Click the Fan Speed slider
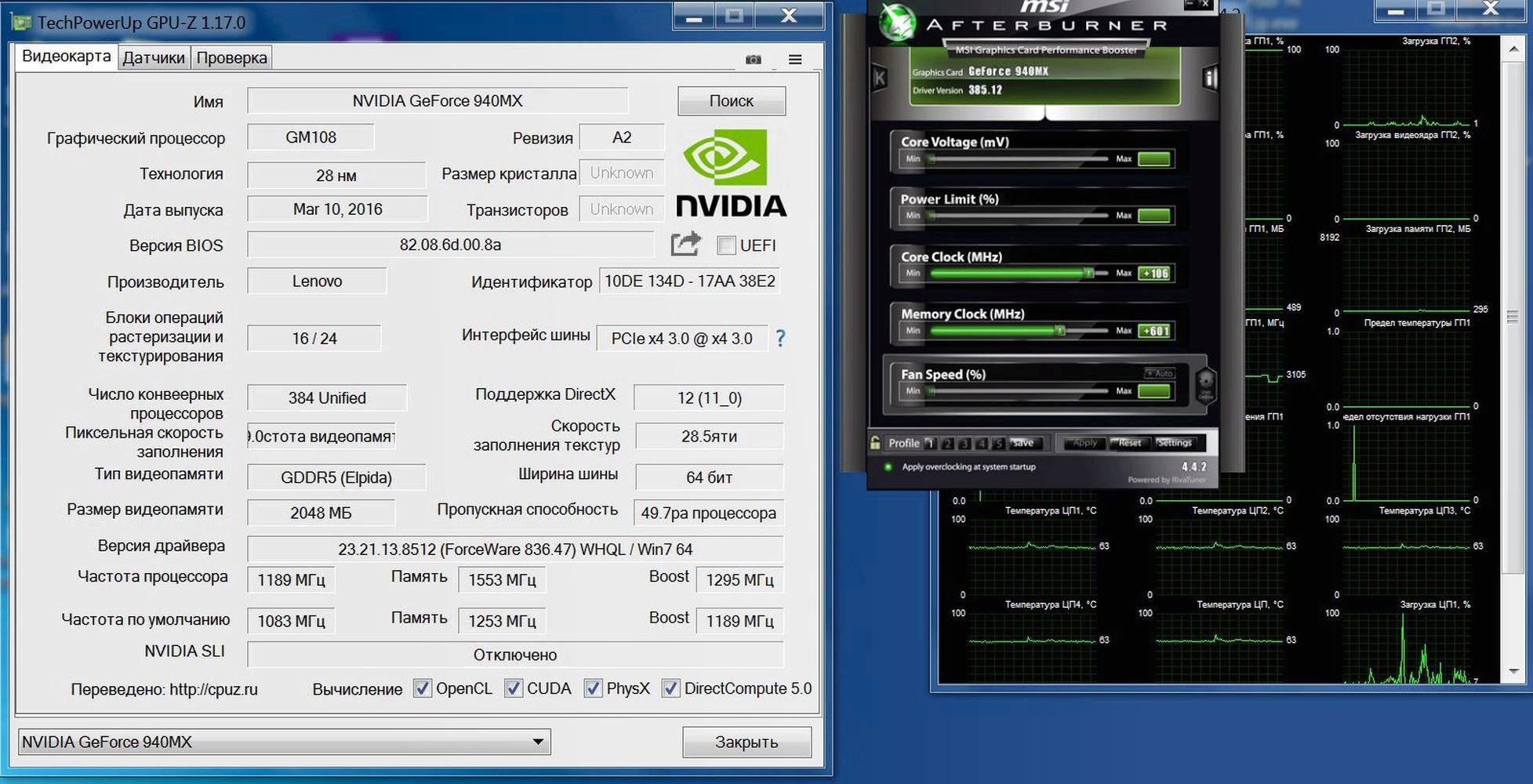The height and width of the screenshot is (784, 1533). [1019, 391]
